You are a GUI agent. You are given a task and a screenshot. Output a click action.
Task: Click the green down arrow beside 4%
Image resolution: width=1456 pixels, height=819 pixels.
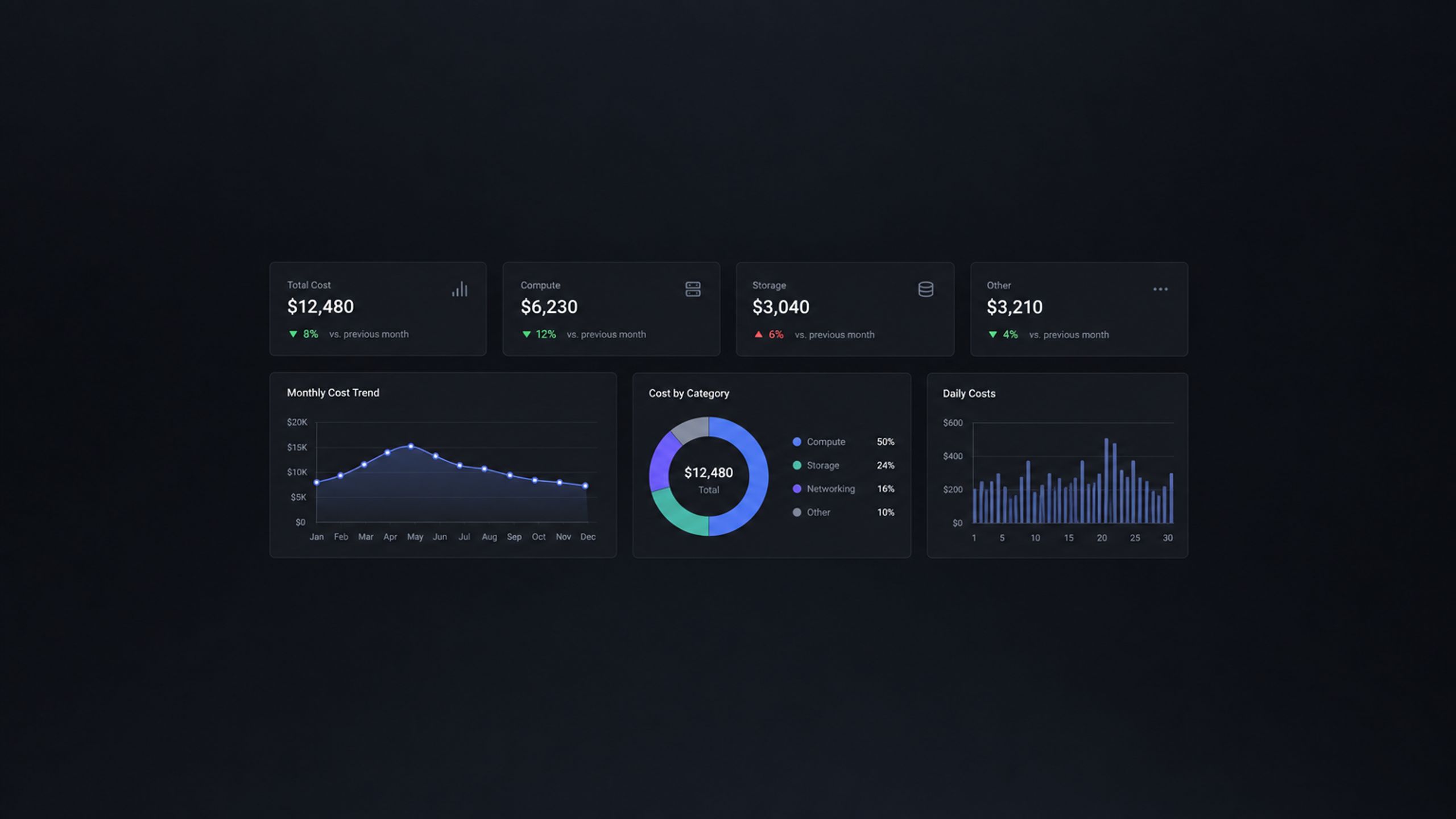(992, 334)
